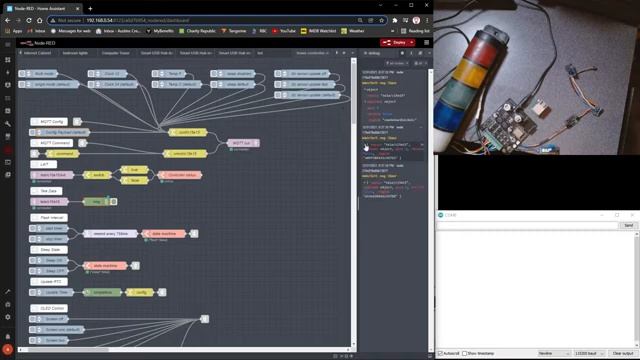Viewport: 640px width, 360px height.
Task: Open the sidebar tab list dropdown arrow
Action: (x=429, y=53)
